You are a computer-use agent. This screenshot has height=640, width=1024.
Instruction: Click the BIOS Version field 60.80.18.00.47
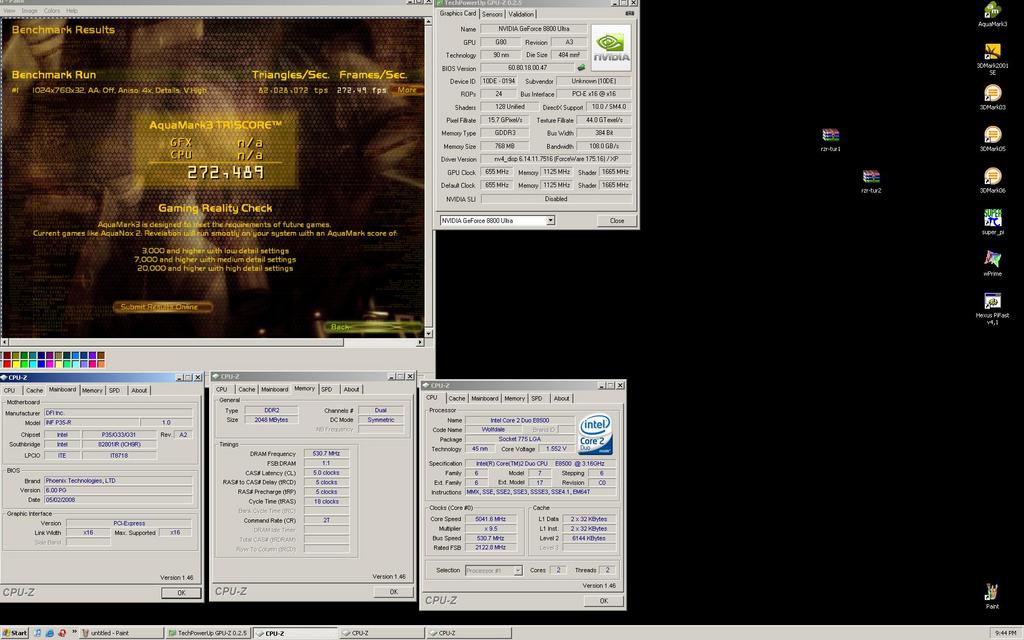[x=527, y=68]
